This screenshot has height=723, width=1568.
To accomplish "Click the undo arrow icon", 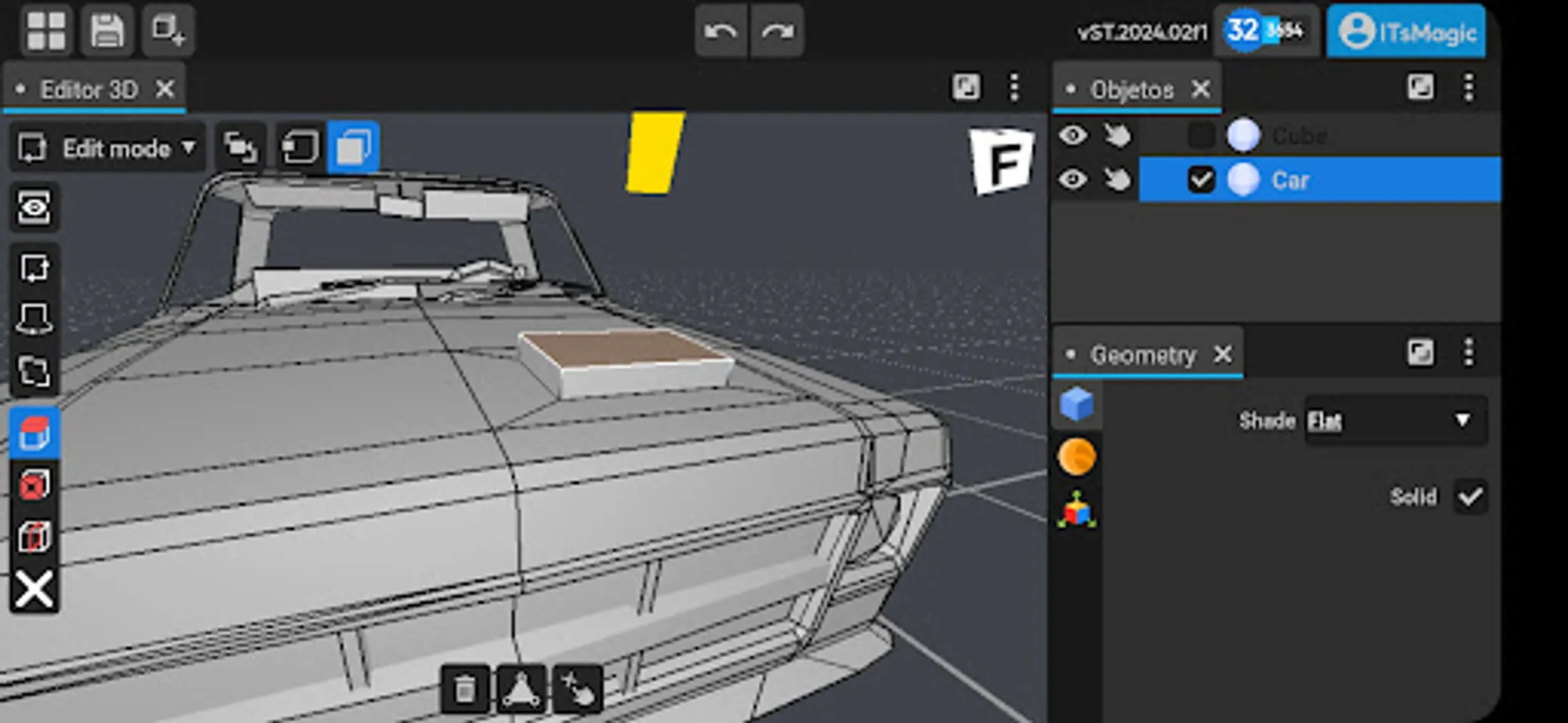I will (x=720, y=31).
